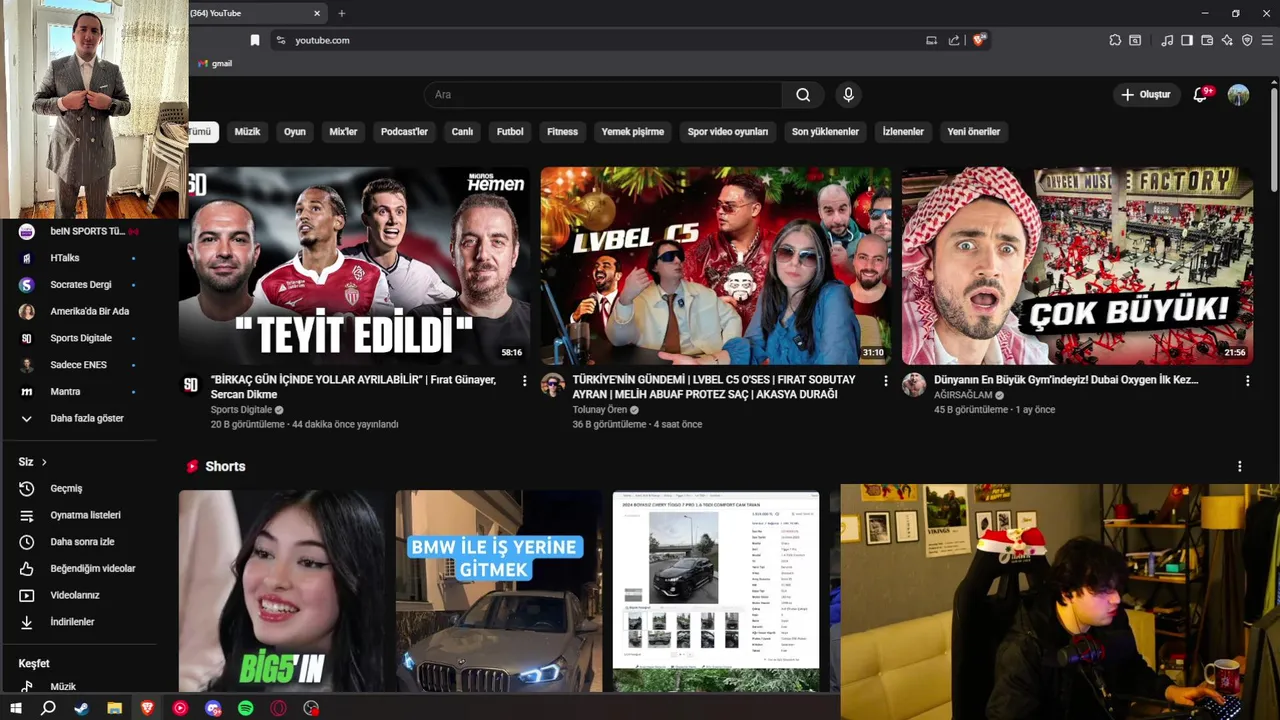Image resolution: width=1280 pixels, height=720 pixels.
Task: Select the Yemek pişirme filter chip
Action: tap(632, 131)
